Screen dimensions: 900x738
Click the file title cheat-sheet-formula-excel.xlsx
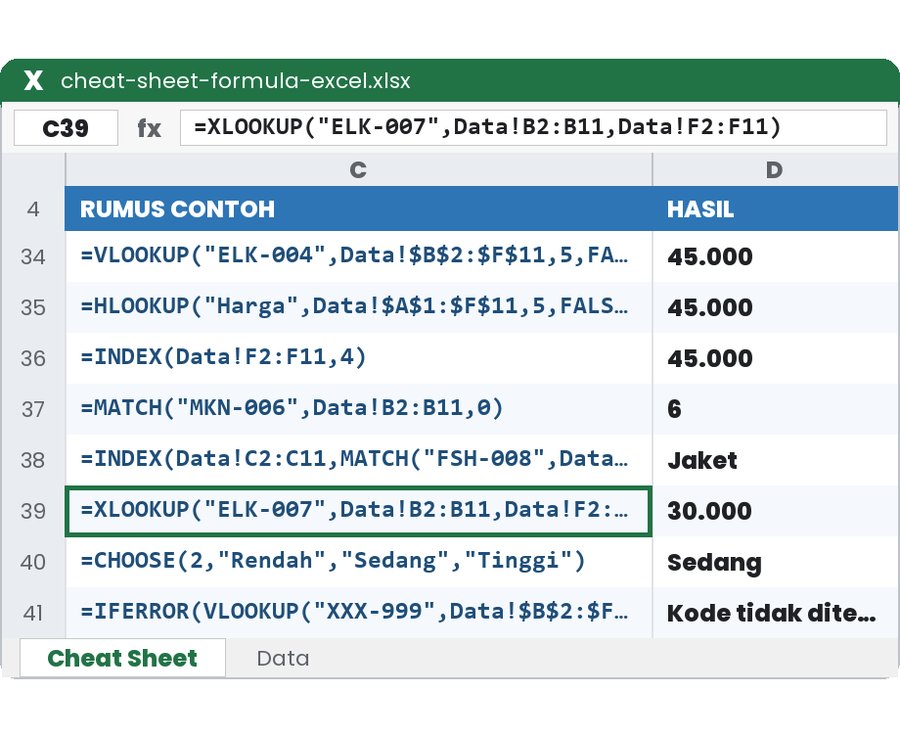[x=235, y=80]
